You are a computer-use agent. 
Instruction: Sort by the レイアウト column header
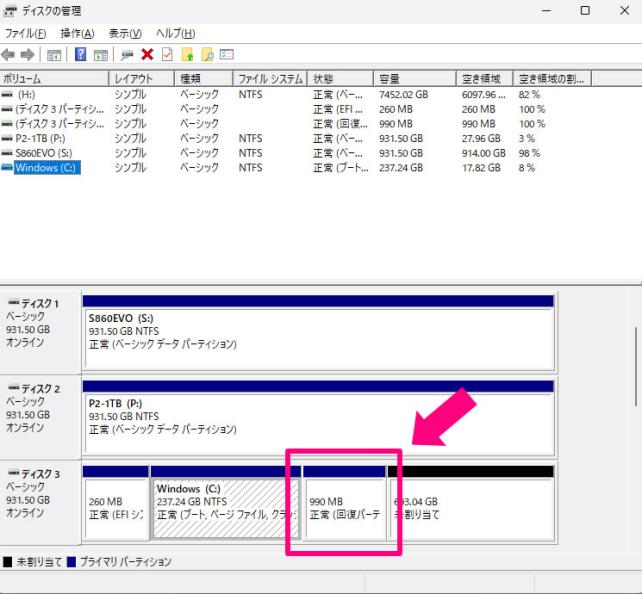click(x=142, y=78)
